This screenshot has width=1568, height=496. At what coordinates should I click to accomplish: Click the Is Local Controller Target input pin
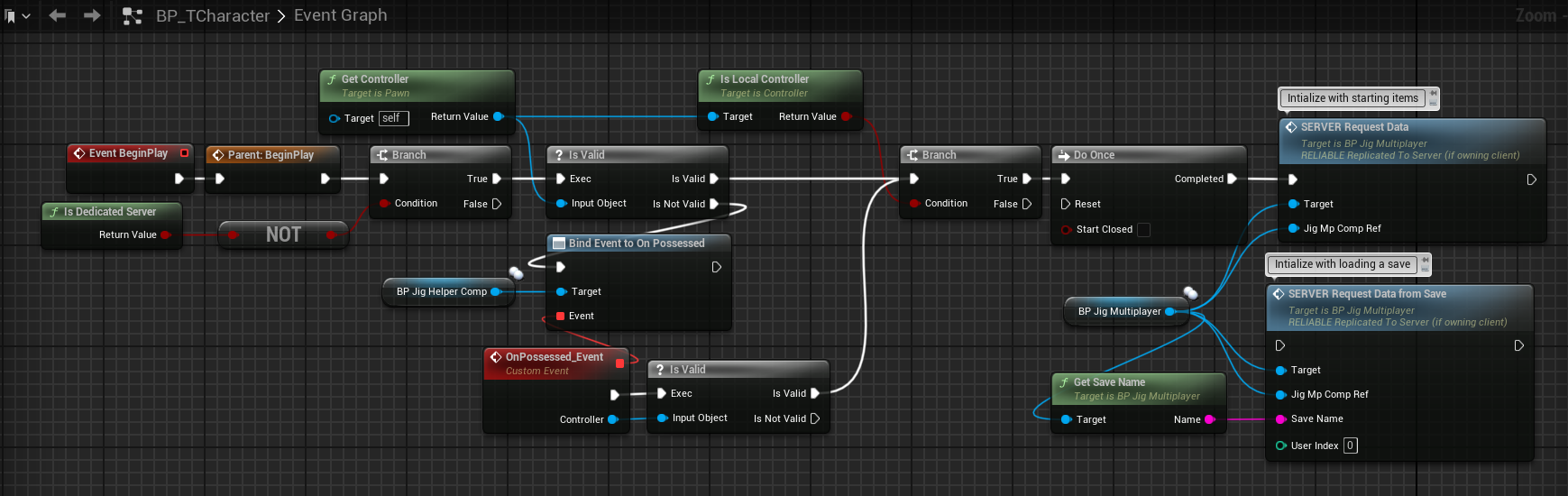pyautogui.click(x=712, y=116)
